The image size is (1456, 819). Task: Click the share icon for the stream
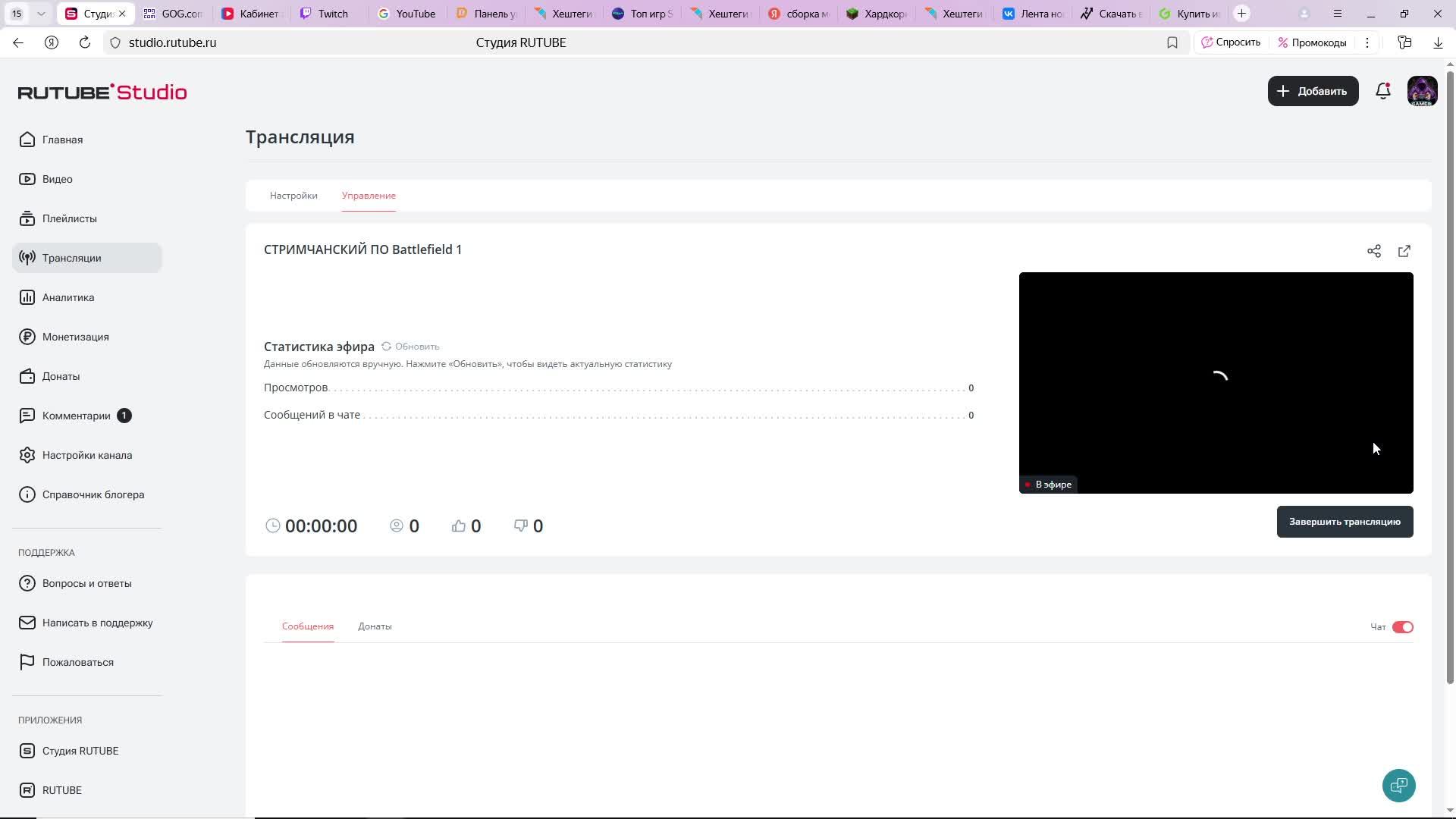point(1373,251)
